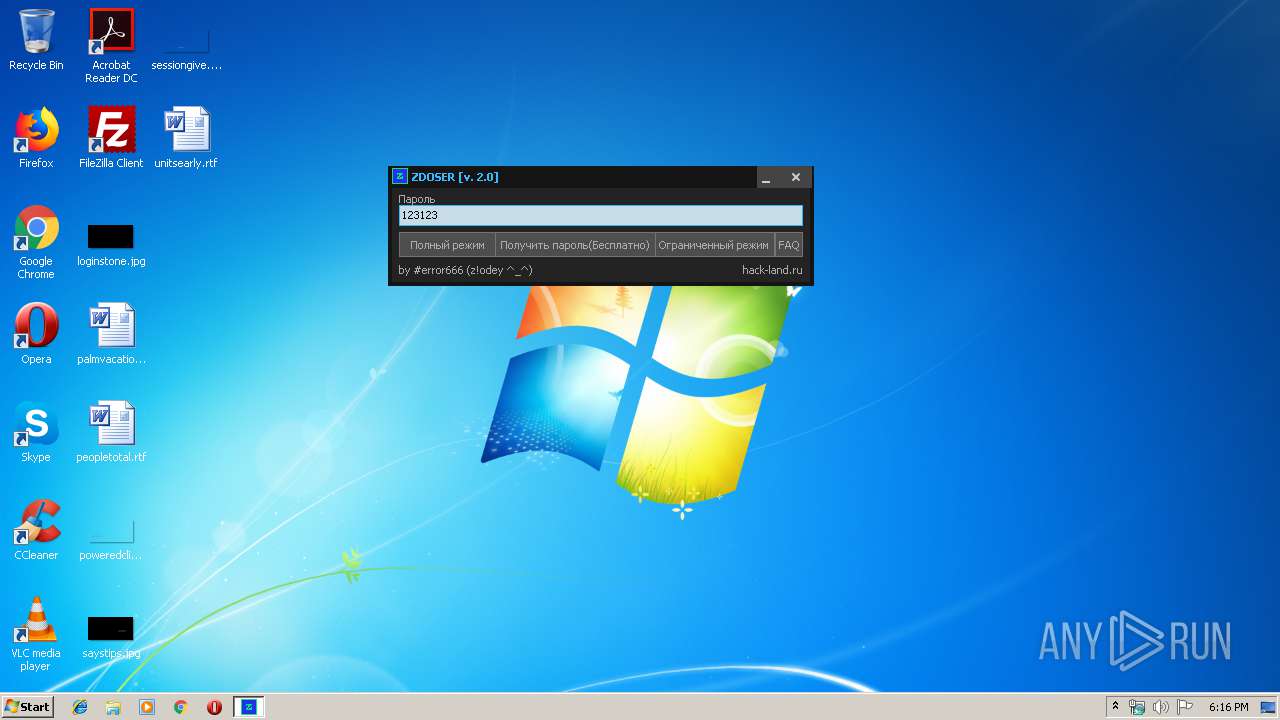Click the Ограниченный режим button
1280x720 pixels.
click(714, 245)
